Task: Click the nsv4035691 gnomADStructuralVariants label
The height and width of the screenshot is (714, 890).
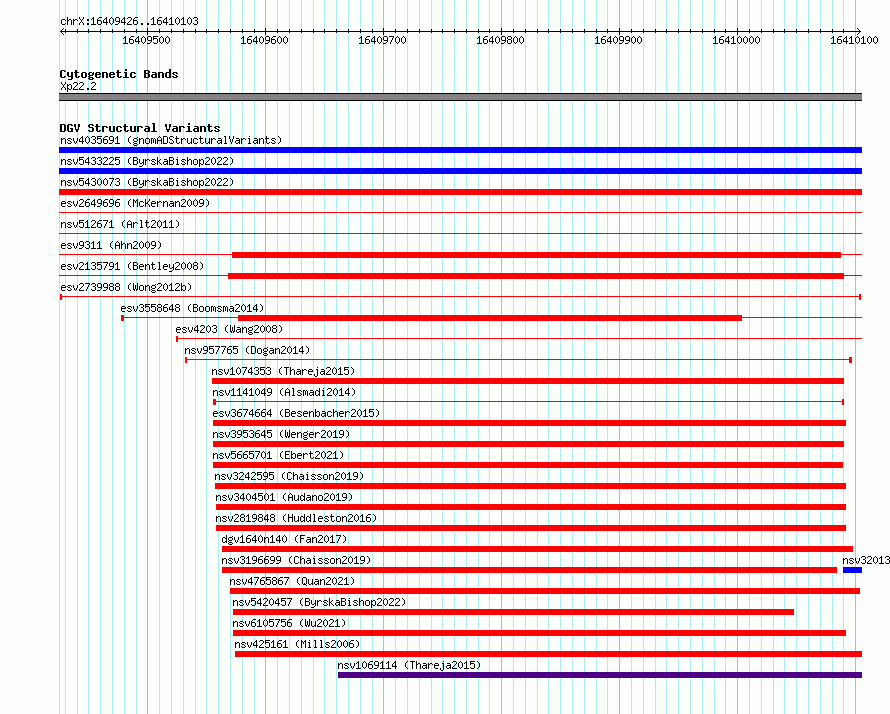Action: 171,140
